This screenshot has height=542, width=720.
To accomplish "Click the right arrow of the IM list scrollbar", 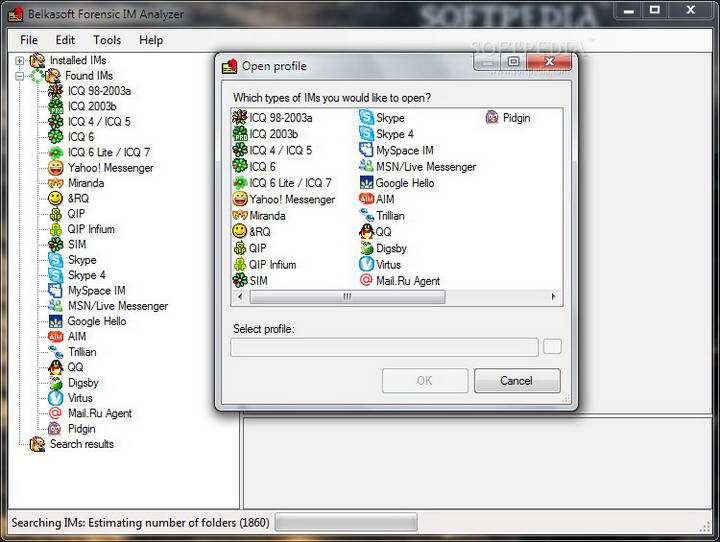I will pos(553,297).
